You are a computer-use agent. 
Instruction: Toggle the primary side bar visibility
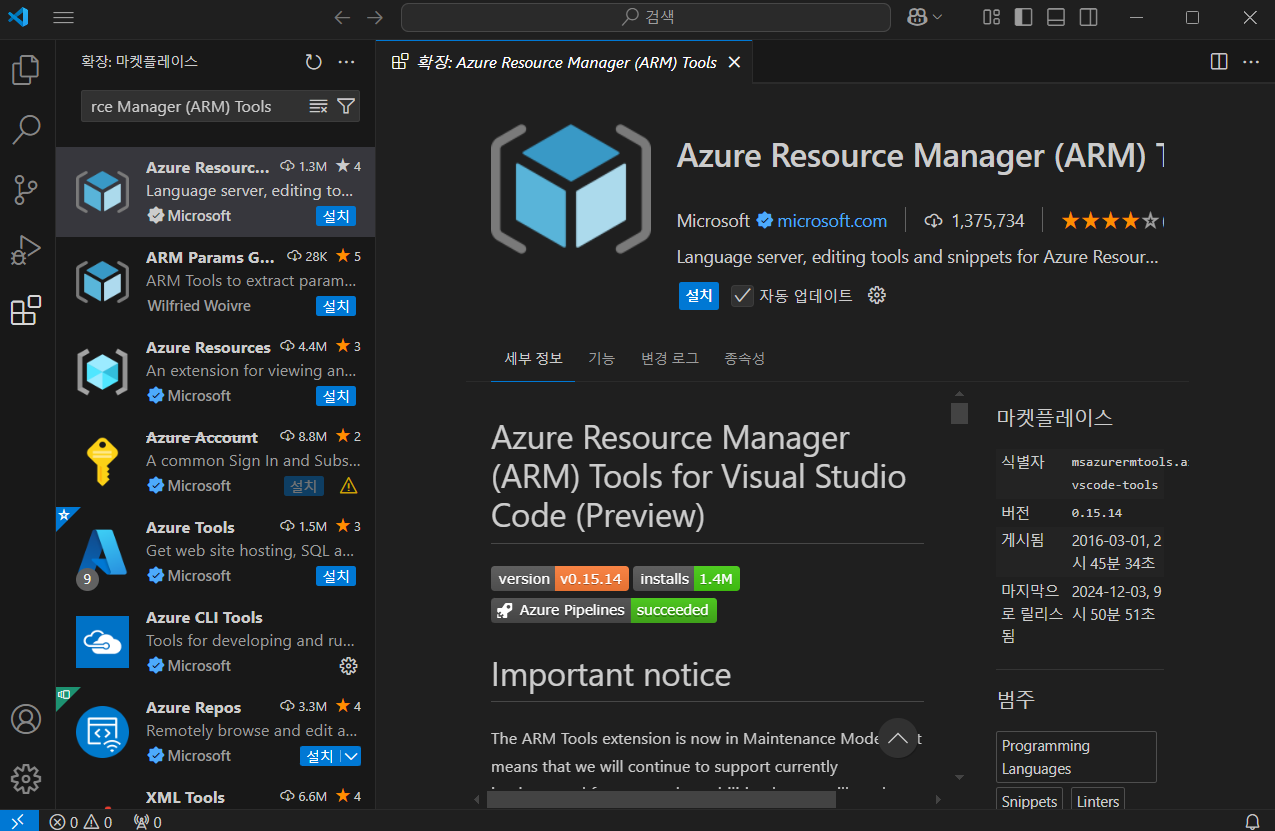click(1023, 17)
